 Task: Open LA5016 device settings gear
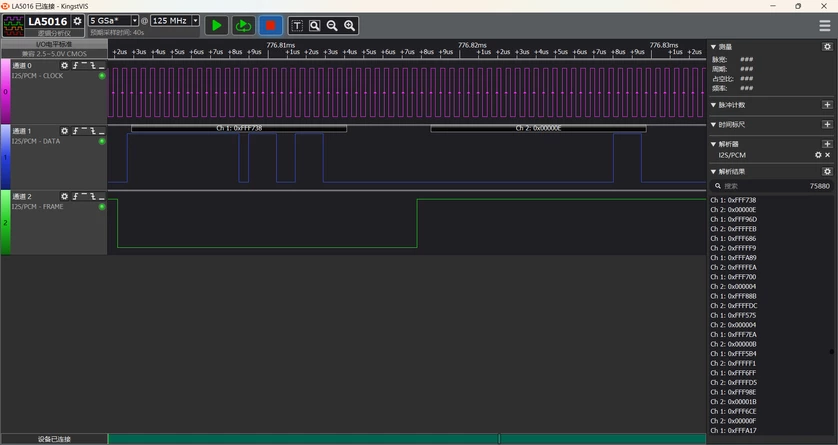[x=77, y=21]
